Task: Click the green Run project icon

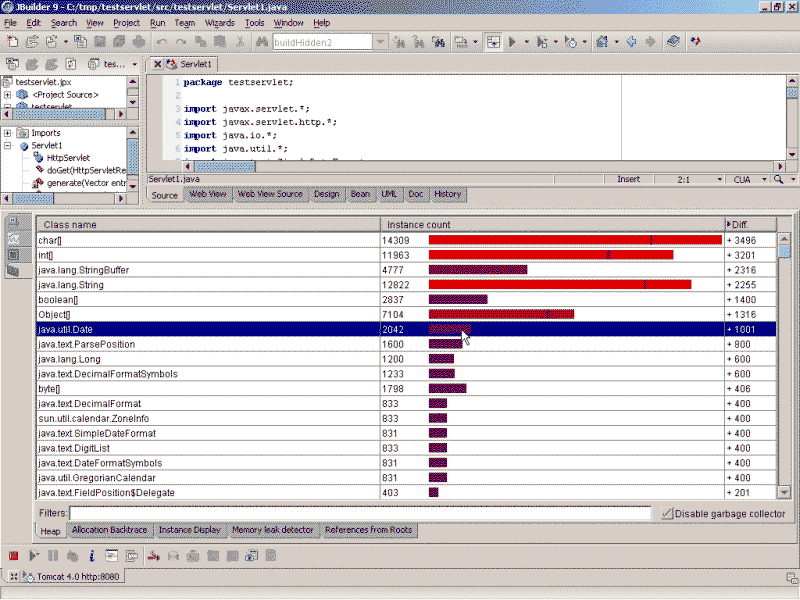Action: point(512,42)
